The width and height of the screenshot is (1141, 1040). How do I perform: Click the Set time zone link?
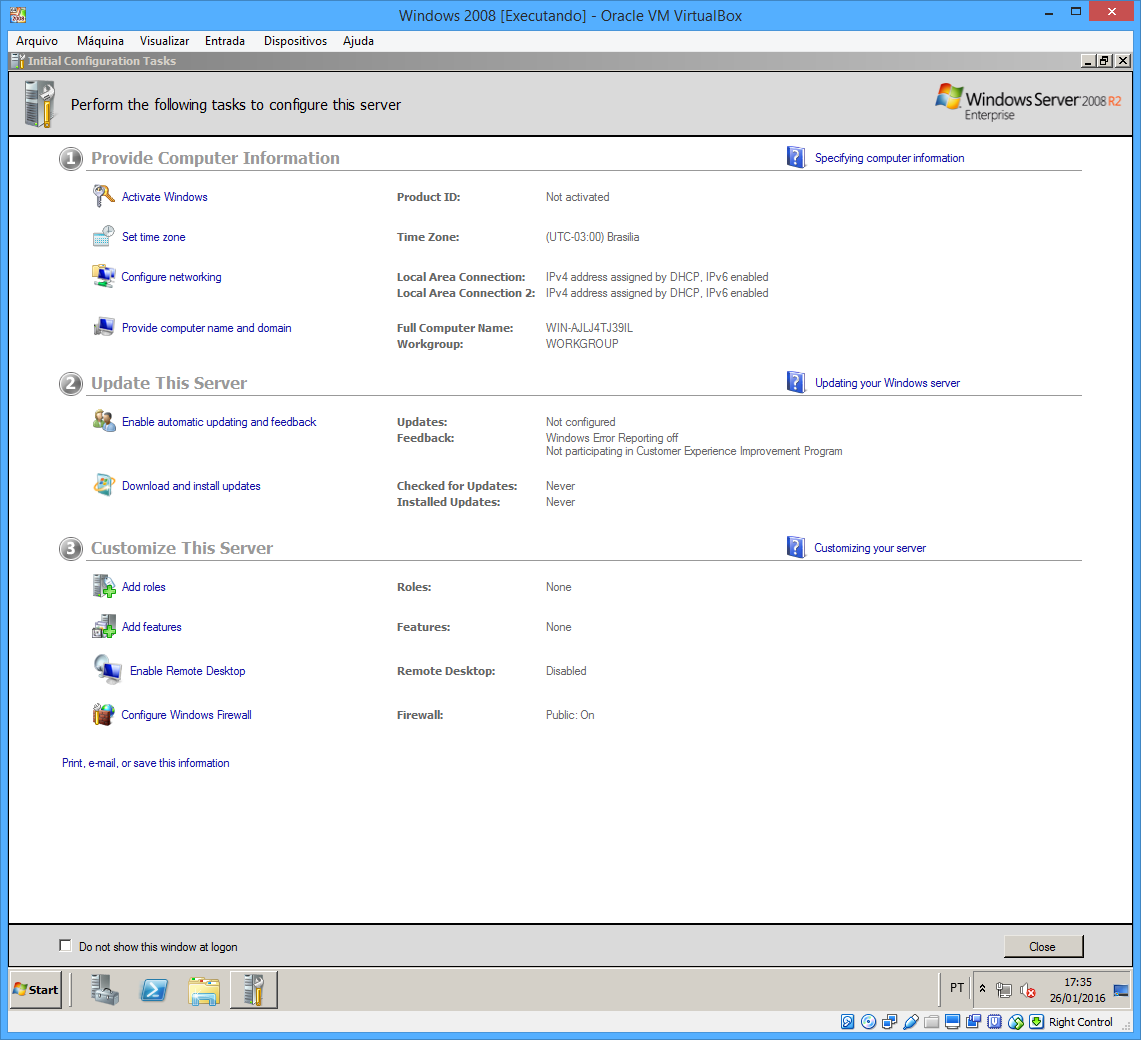point(154,237)
